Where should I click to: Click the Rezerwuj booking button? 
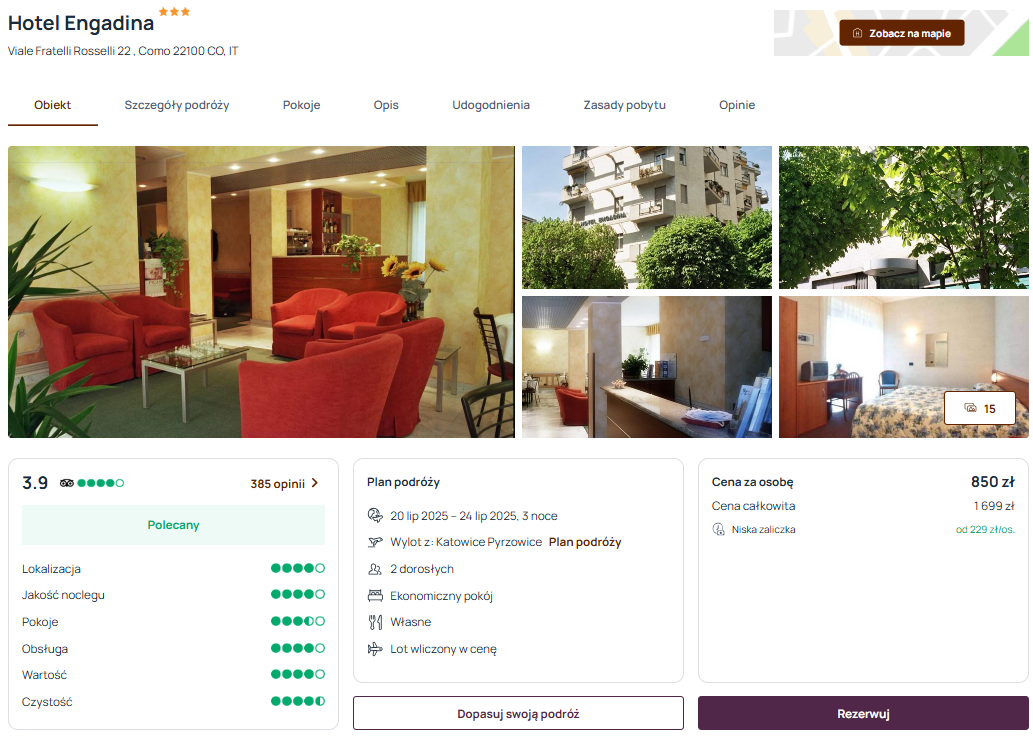863,713
